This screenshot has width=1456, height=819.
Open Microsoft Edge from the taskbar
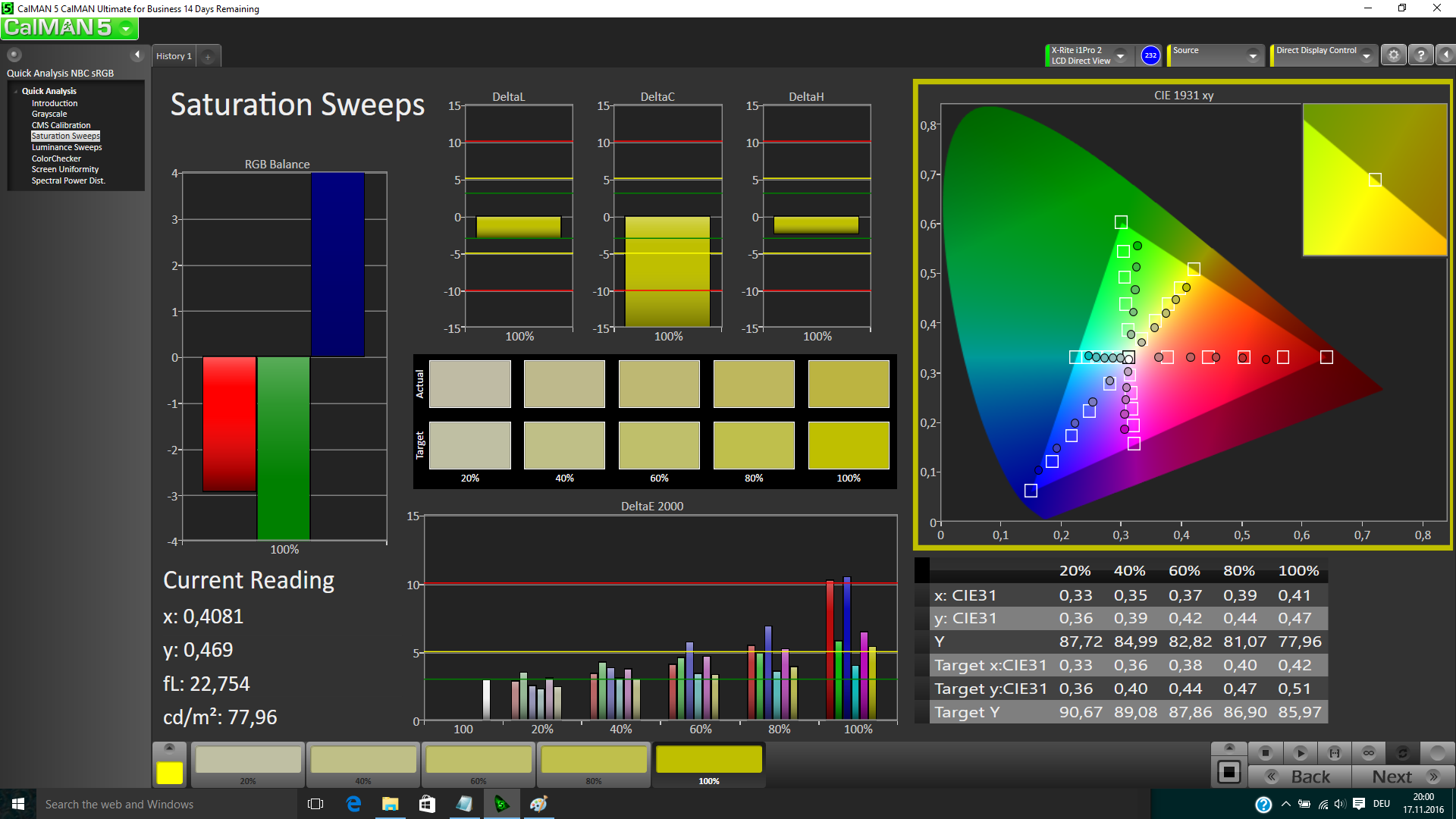pyautogui.click(x=353, y=804)
